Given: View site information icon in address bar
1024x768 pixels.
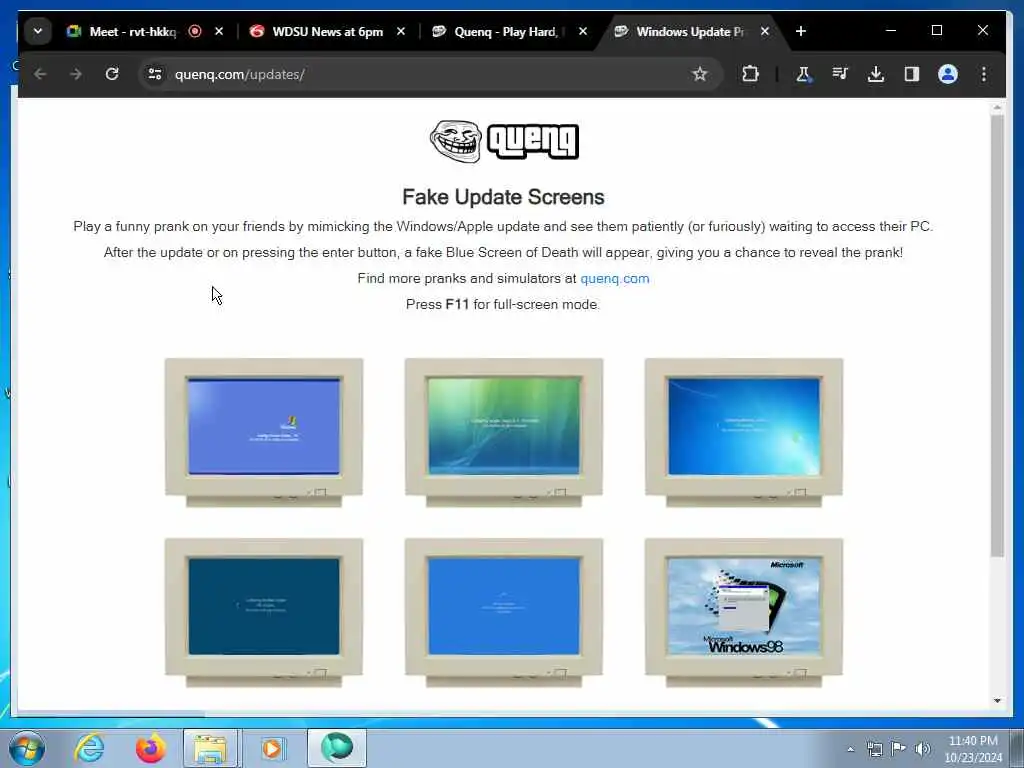Looking at the screenshot, I should (x=155, y=74).
